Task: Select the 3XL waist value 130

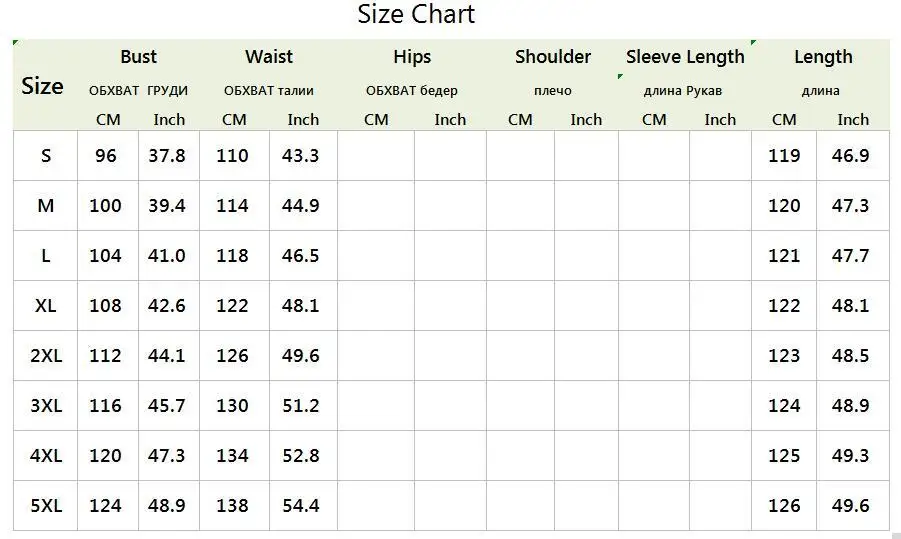Action: 234,406
